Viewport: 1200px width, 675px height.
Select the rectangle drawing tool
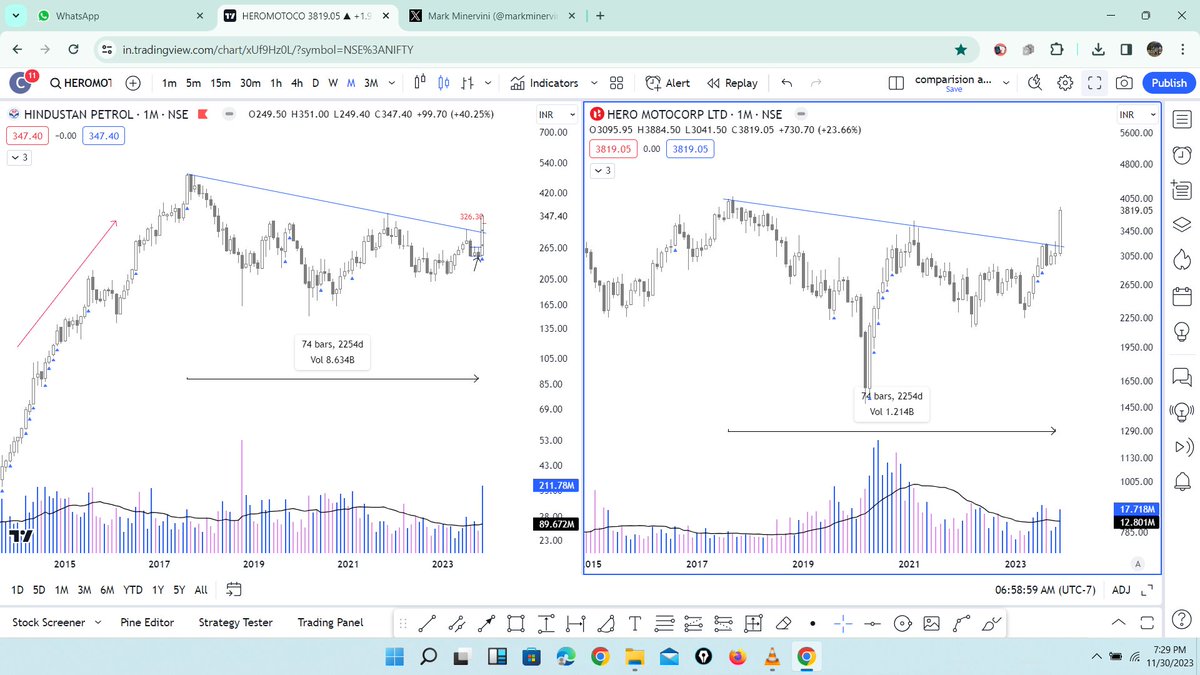516,623
